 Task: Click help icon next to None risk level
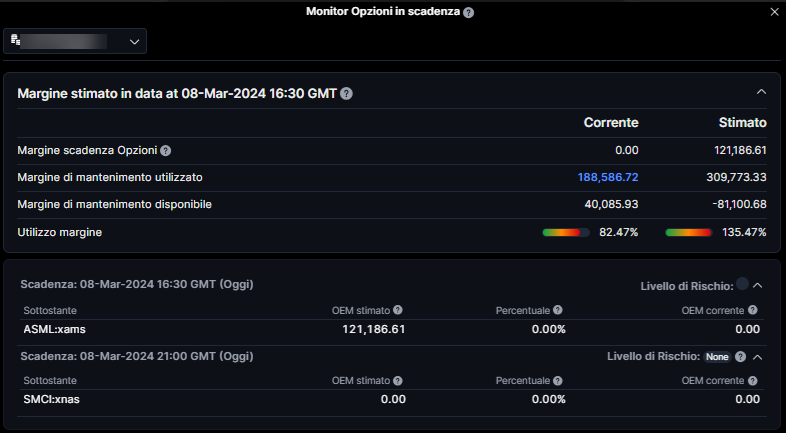[740, 356]
